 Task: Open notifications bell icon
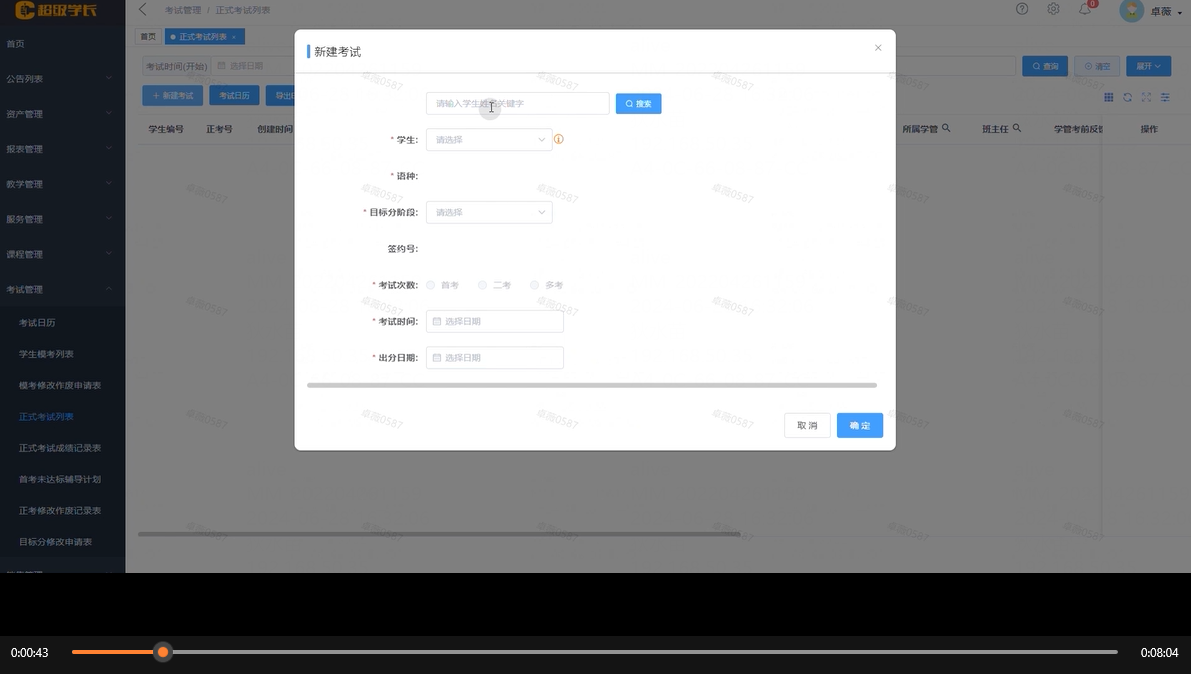point(1085,9)
